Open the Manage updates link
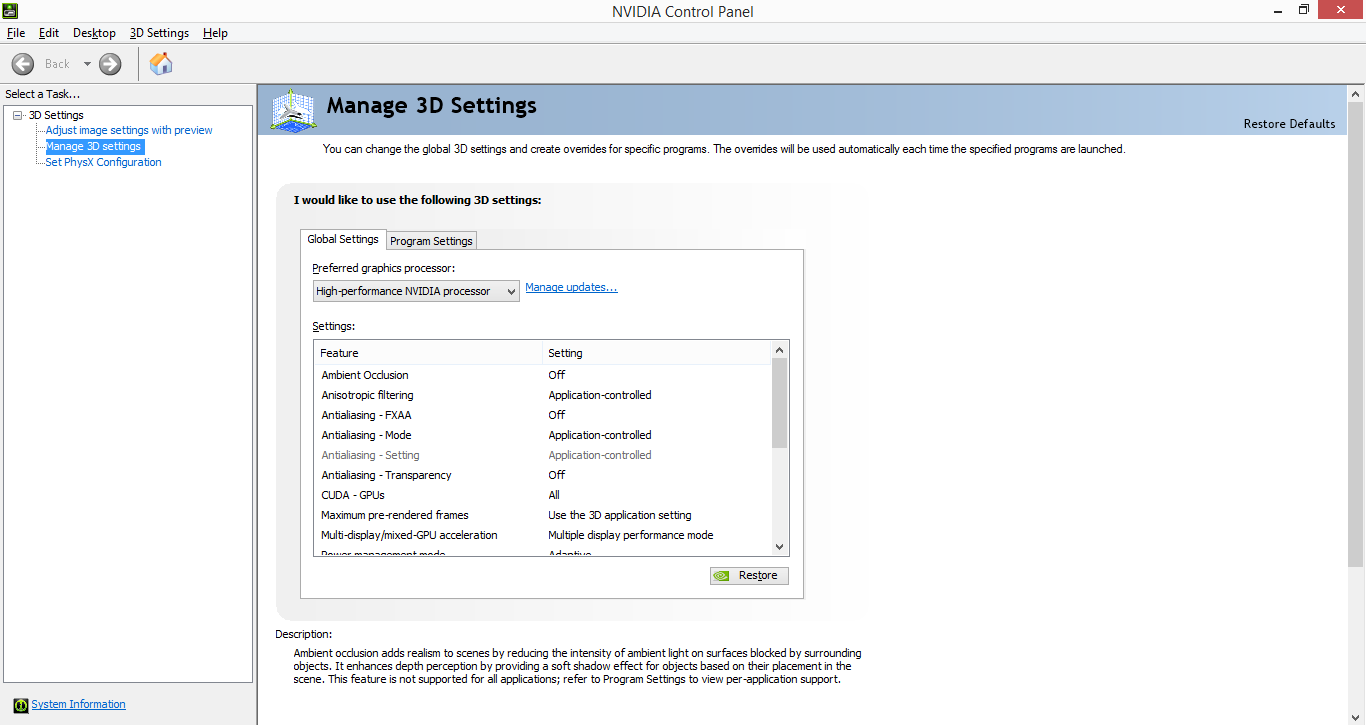This screenshot has width=1366, height=725. [571, 288]
